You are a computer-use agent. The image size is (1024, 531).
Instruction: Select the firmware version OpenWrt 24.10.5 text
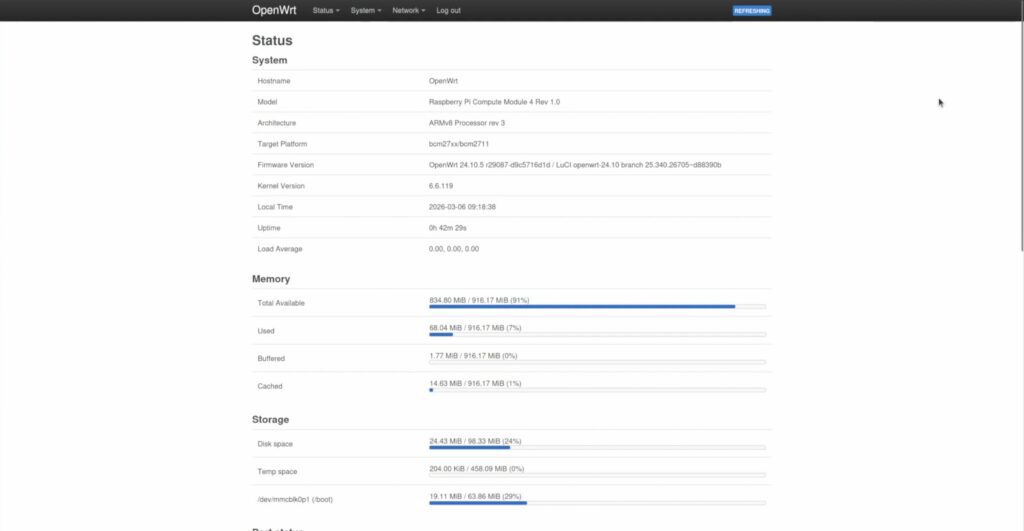[575, 165]
